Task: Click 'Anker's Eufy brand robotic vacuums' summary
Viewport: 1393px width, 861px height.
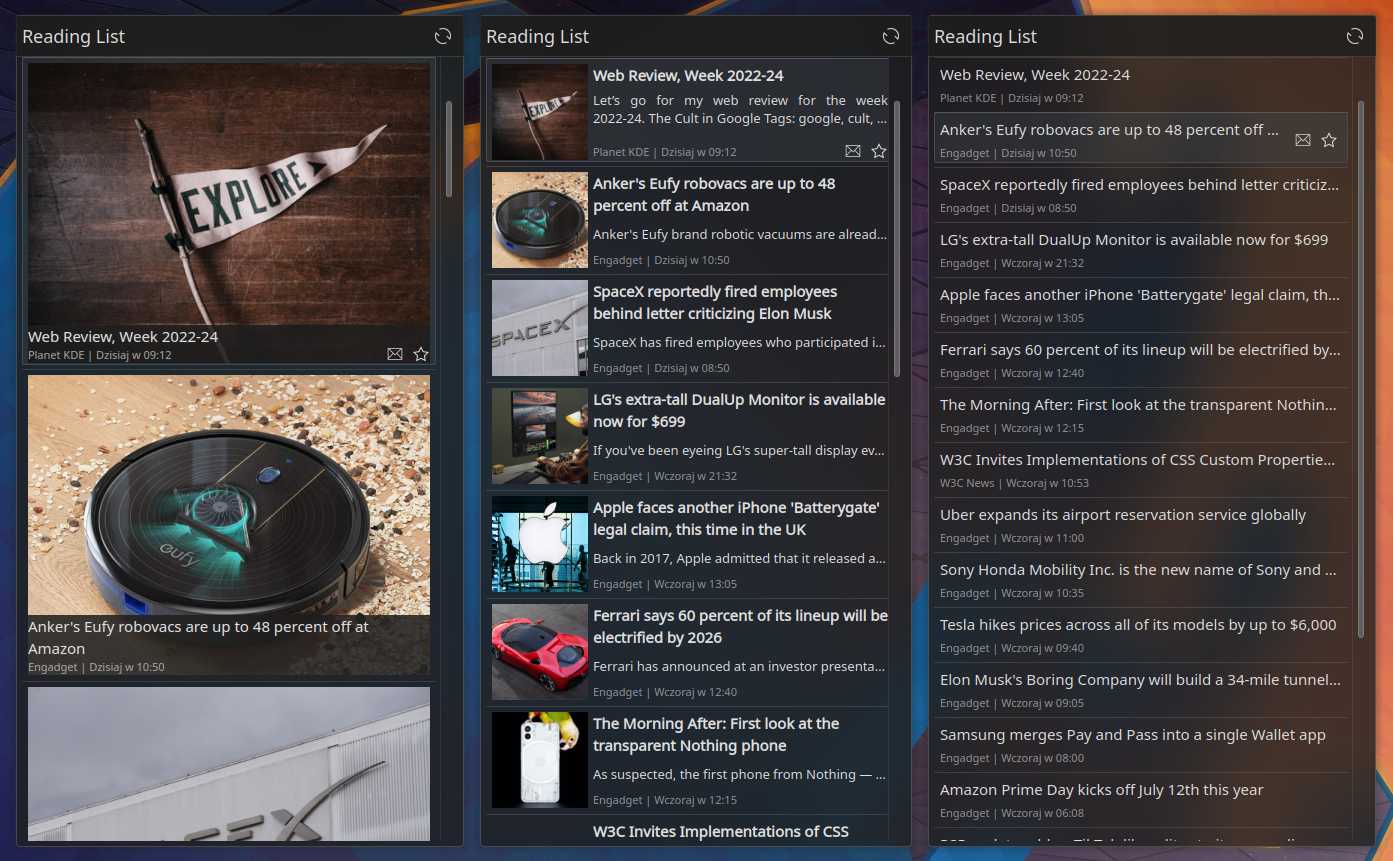Action: point(740,234)
